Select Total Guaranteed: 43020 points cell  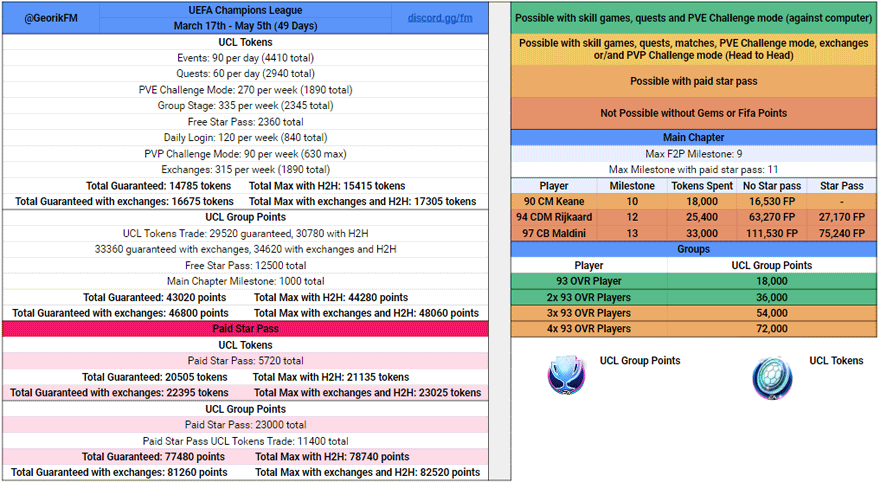[x=154, y=297]
